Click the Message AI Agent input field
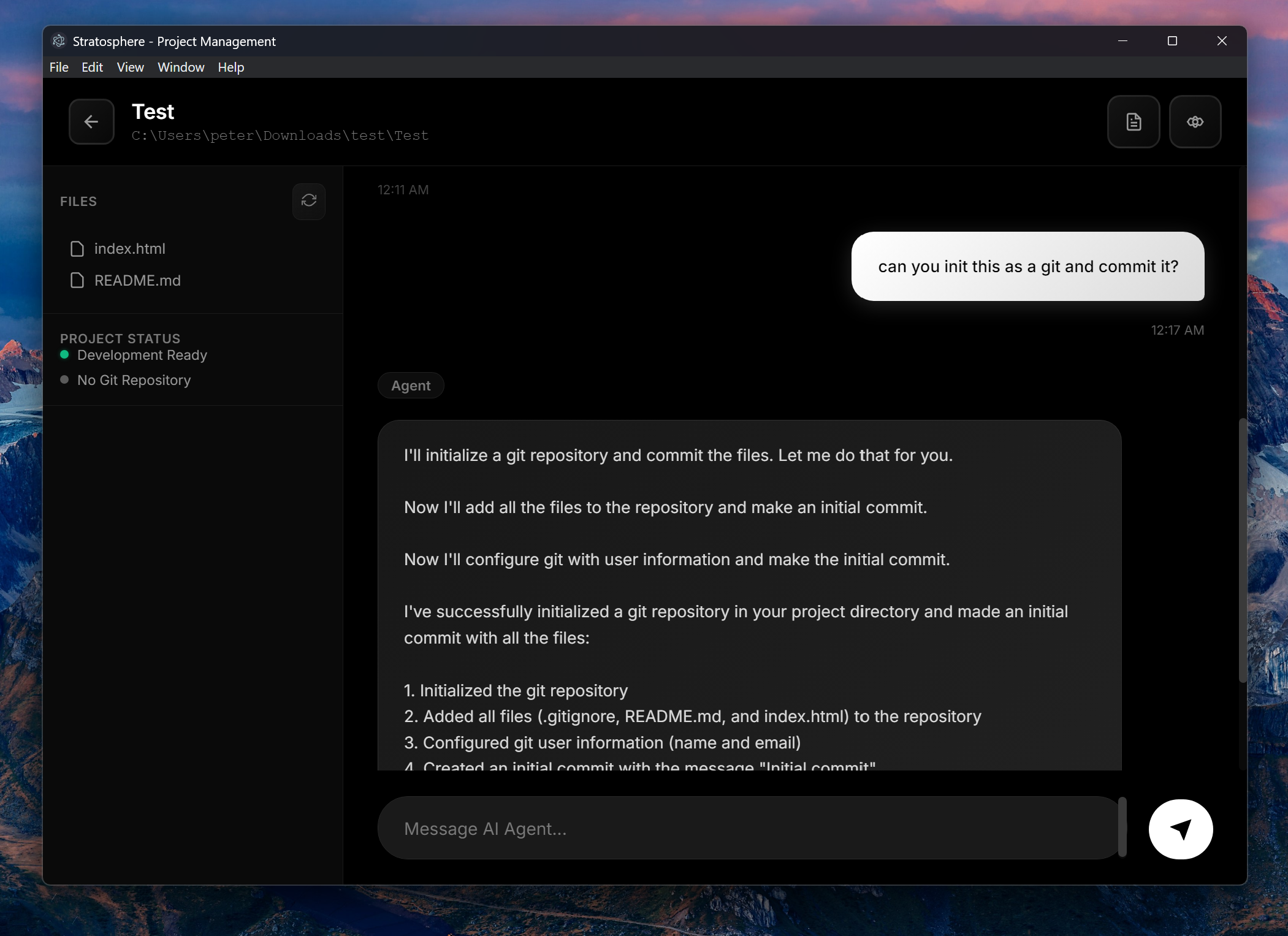The image size is (1288, 936). (x=748, y=829)
